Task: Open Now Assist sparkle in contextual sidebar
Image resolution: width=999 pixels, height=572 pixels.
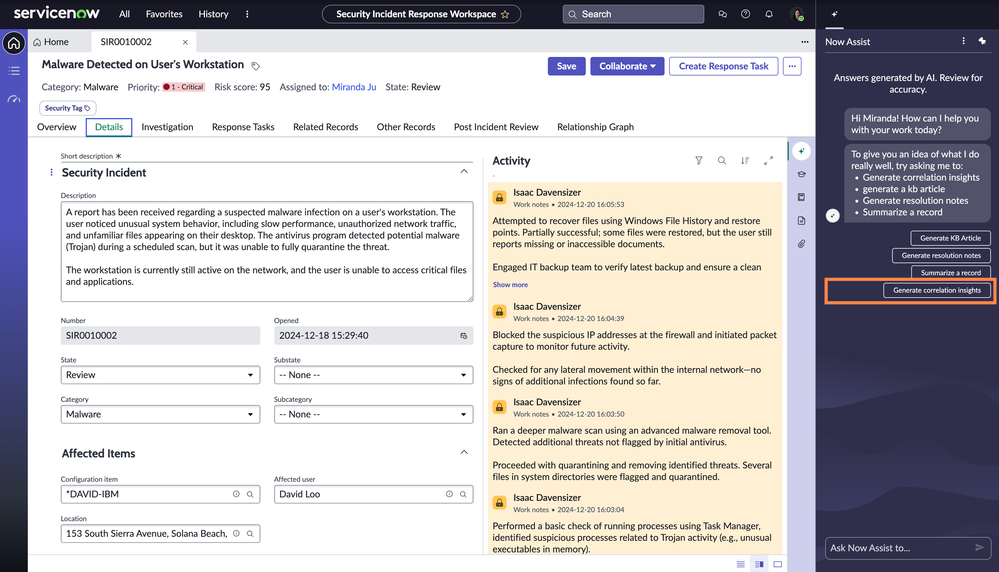Action: 801,151
